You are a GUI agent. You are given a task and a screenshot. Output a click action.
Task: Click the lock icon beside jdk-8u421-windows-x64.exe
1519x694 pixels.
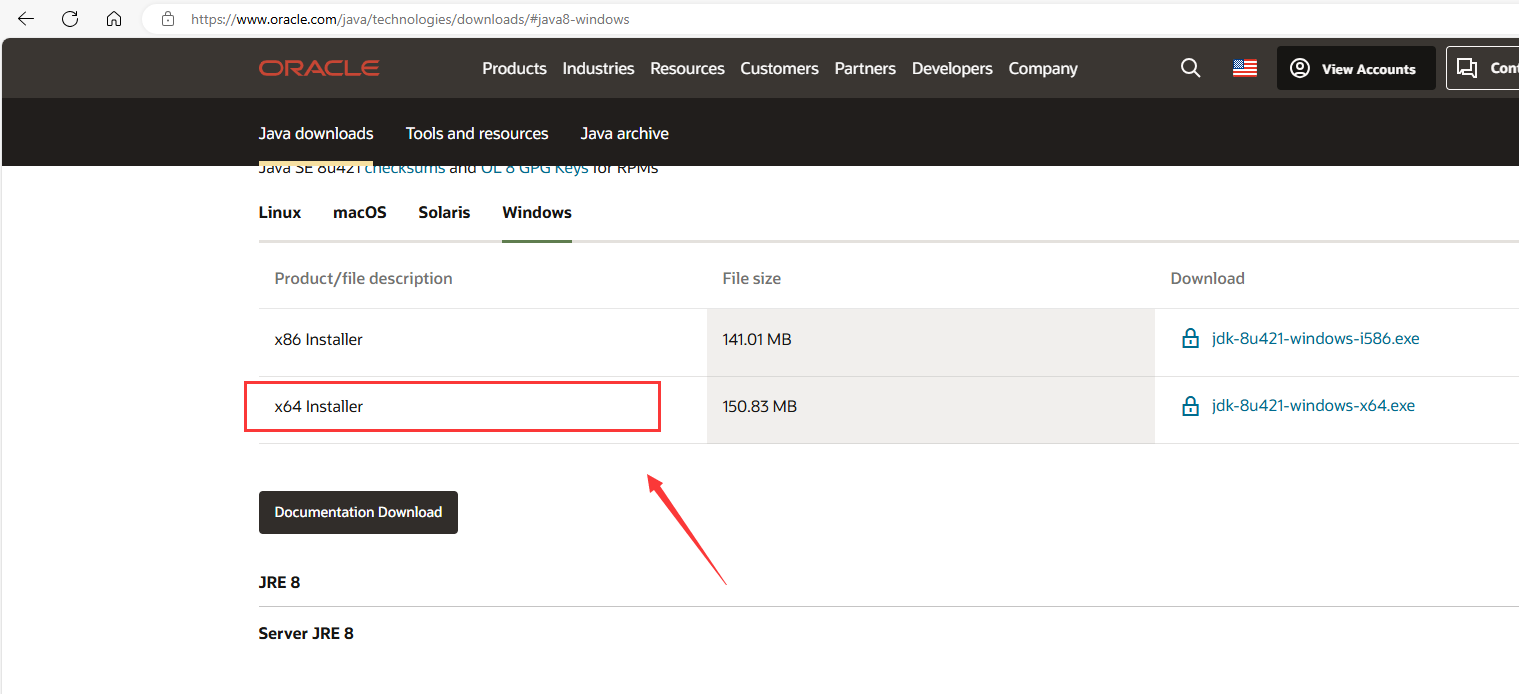tap(1190, 406)
